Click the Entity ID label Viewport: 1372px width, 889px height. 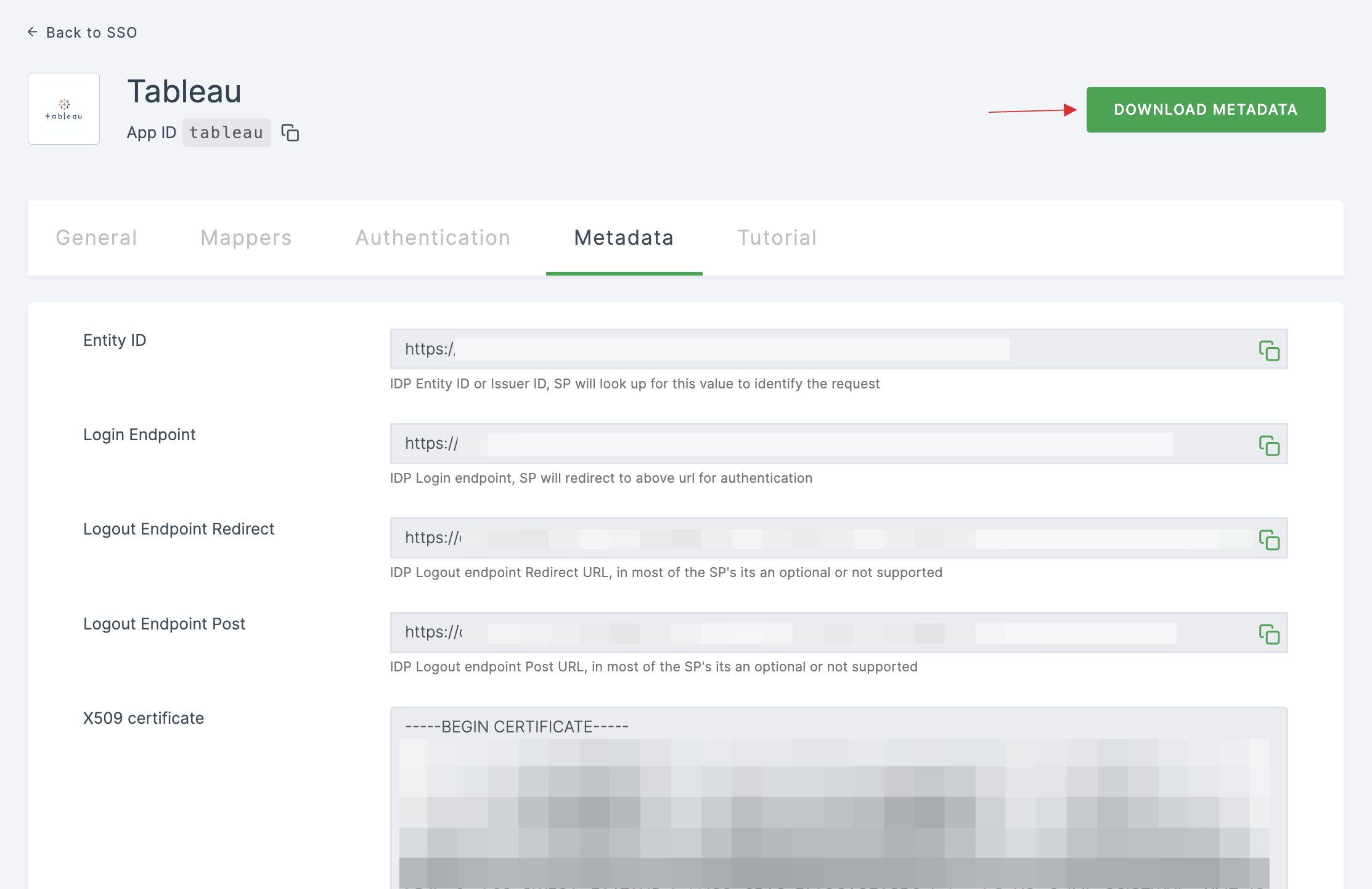pos(115,340)
